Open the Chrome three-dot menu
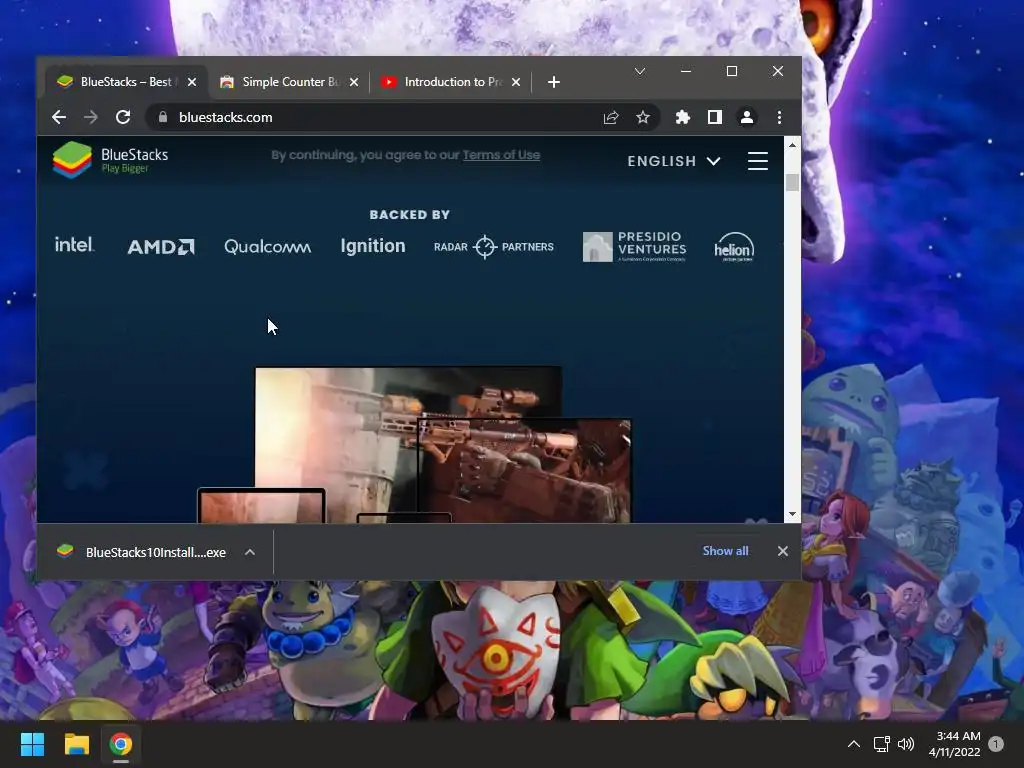Image resolution: width=1024 pixels, height=768 pixels. [779, 118]
